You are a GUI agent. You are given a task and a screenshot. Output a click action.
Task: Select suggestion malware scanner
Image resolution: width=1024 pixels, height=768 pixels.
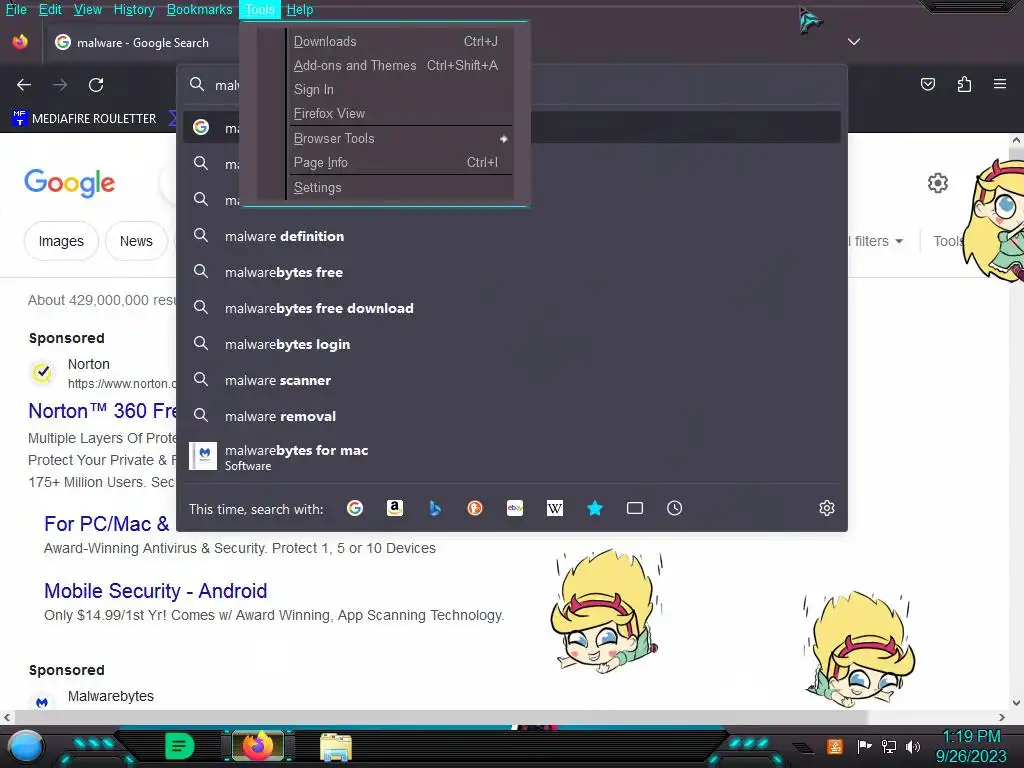[x=512, y=380]
